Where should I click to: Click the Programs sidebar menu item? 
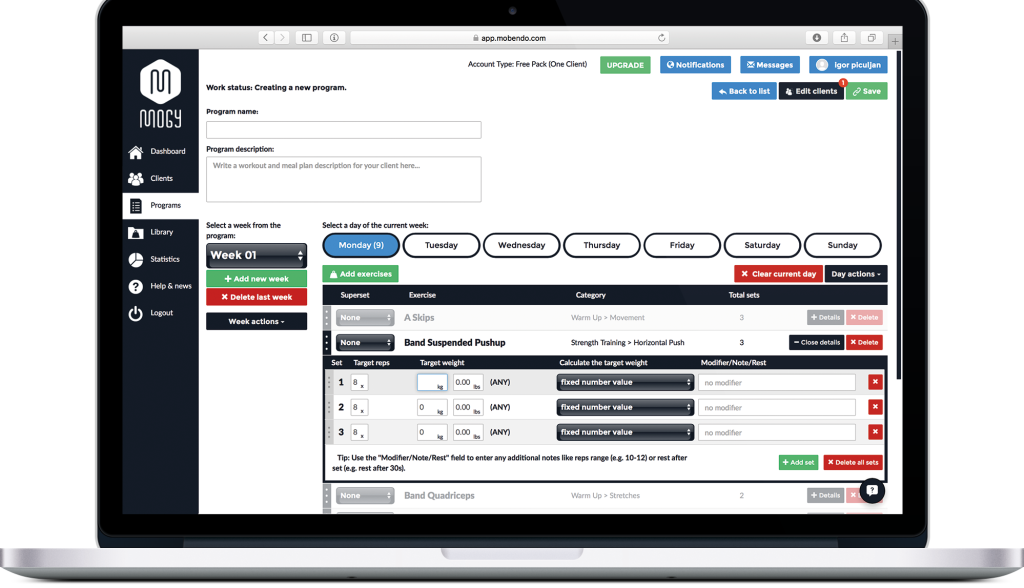[x=160, y=206]
